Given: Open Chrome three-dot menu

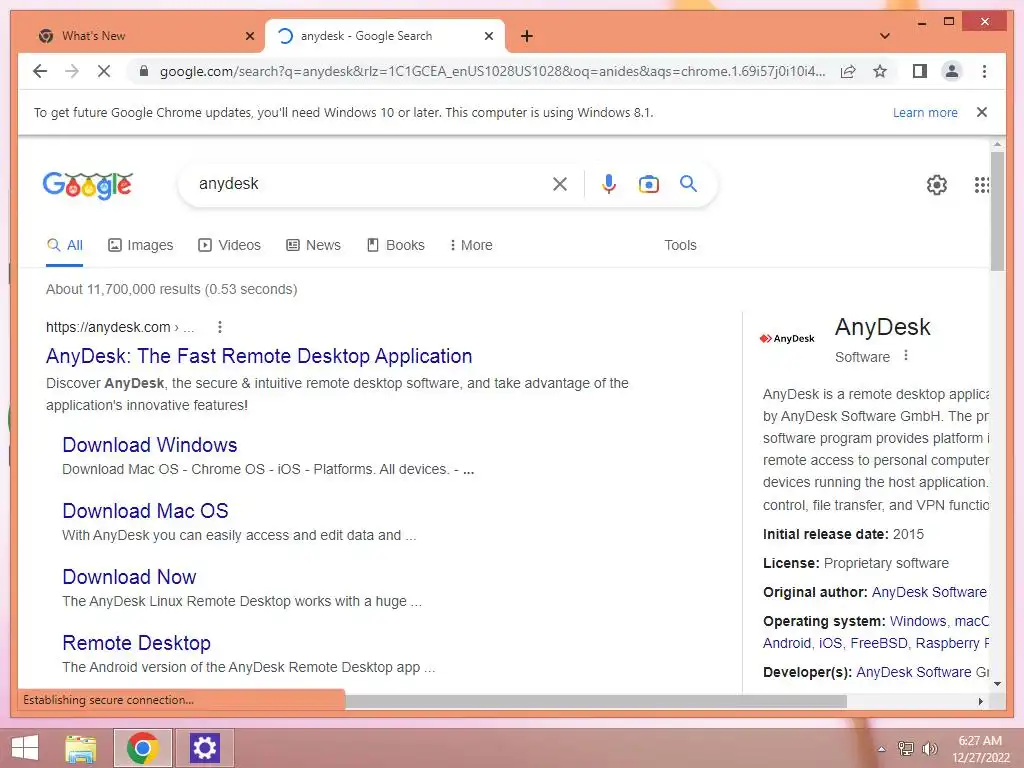Looking at the screenshot, I should [984, 71].
